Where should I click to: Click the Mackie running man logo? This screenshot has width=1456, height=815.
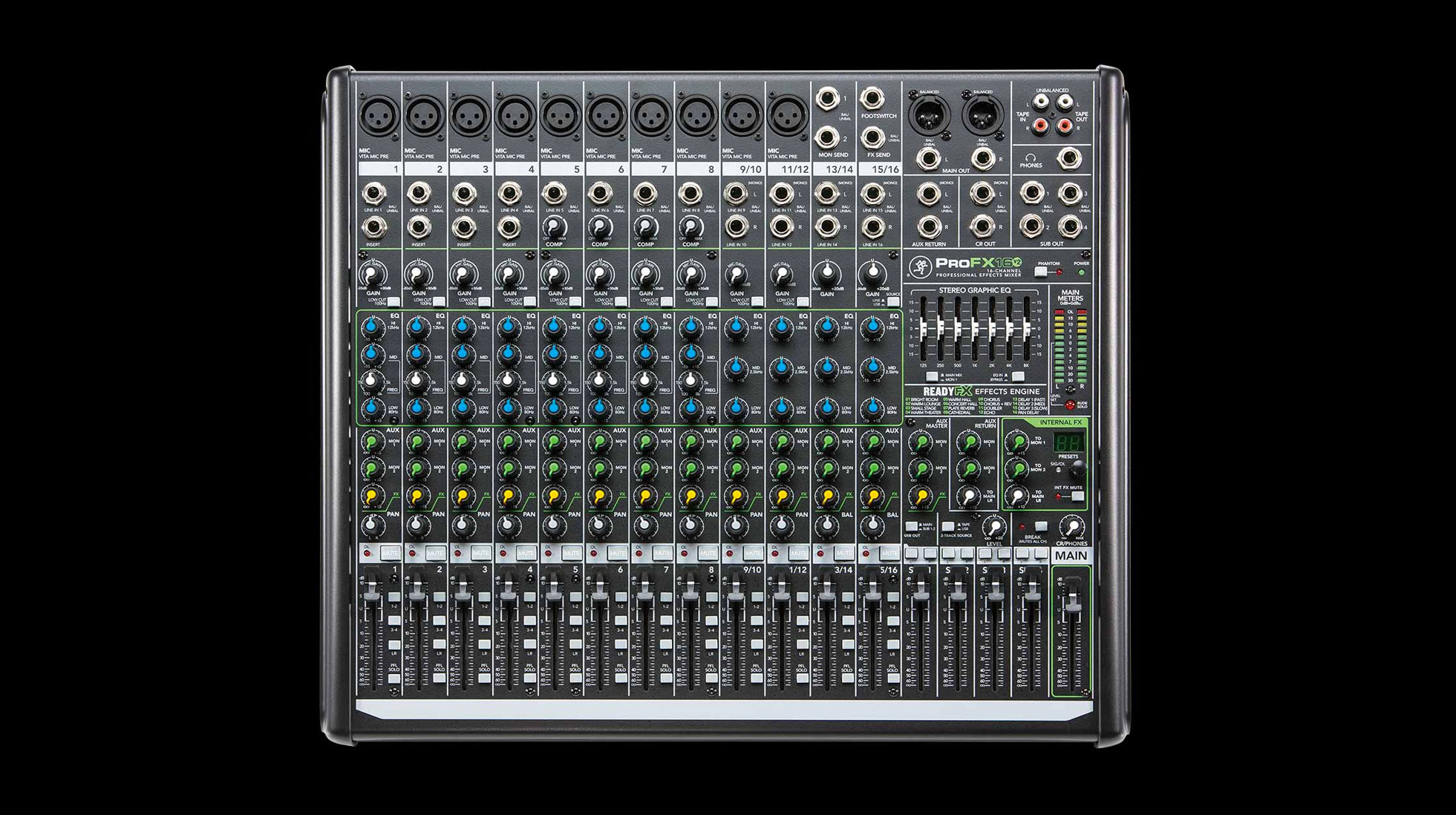point(919,266)
